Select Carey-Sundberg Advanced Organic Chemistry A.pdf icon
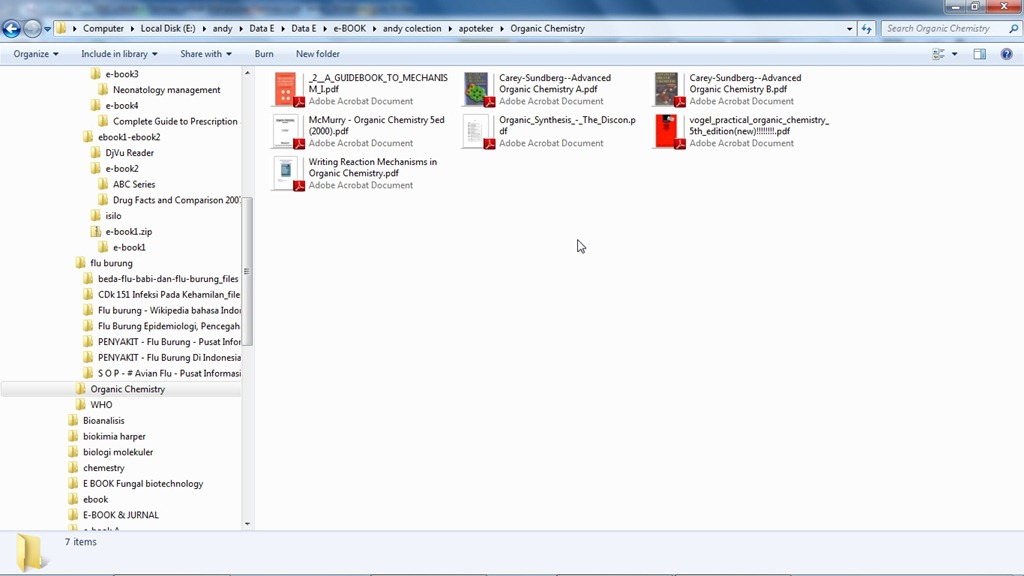 [x=478, y=89]
